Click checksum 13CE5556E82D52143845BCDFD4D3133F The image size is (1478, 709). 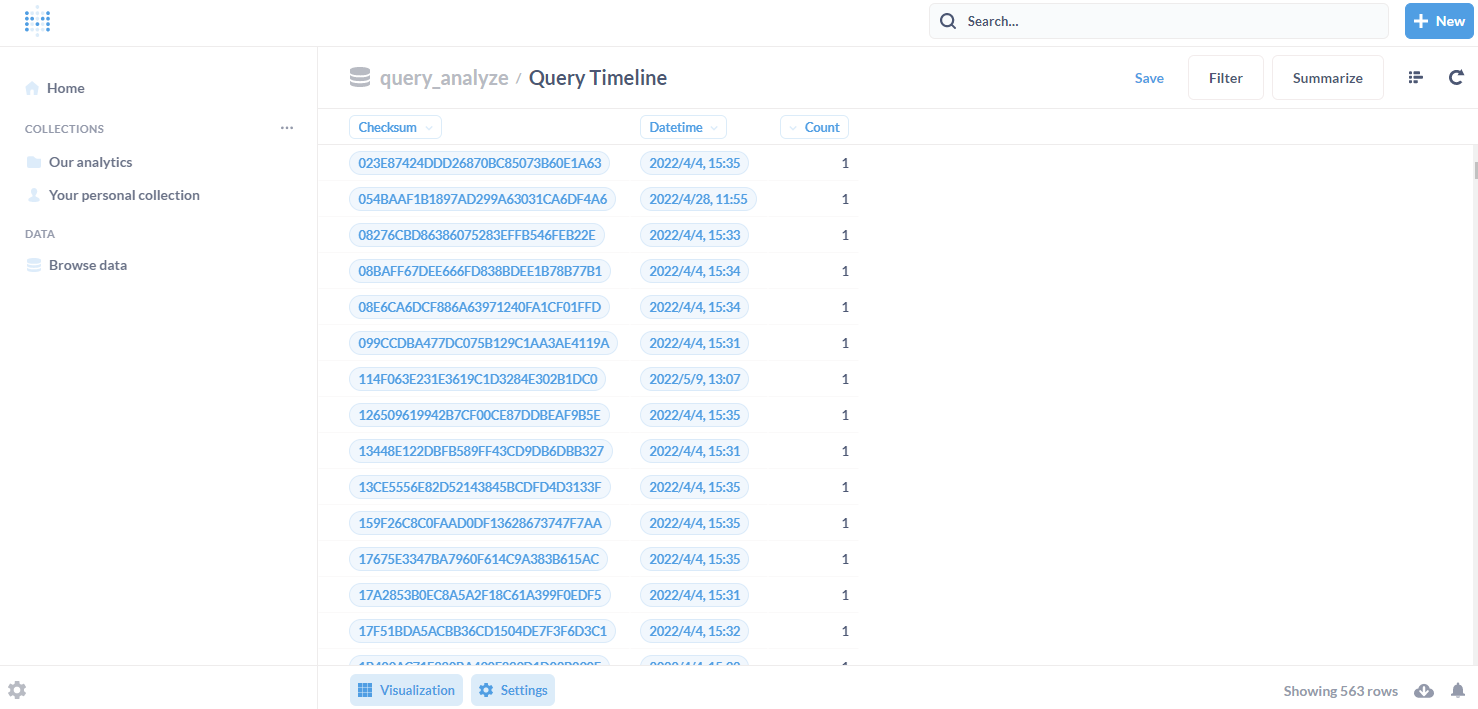480,487
